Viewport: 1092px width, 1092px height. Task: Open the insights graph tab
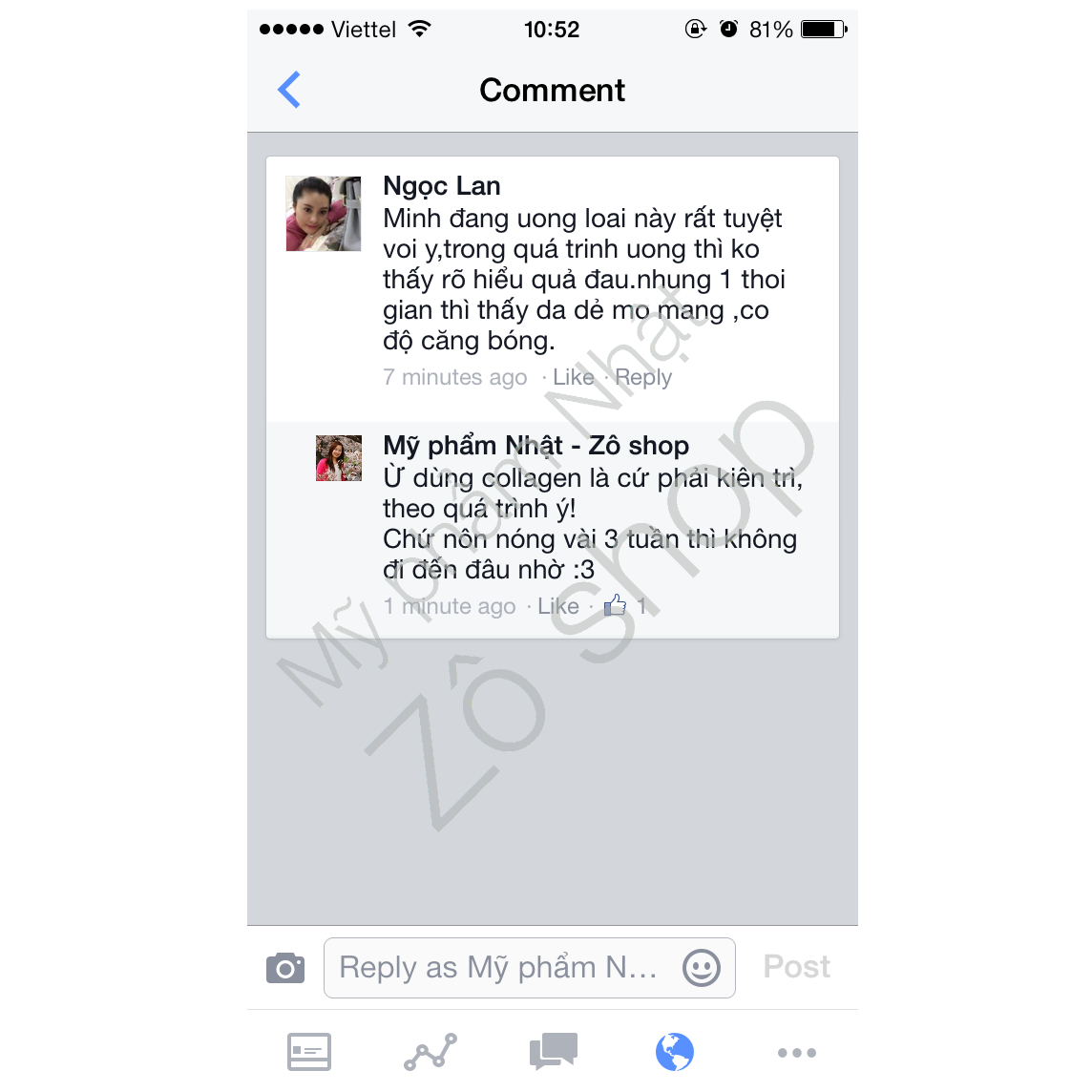pos(430,1052)
